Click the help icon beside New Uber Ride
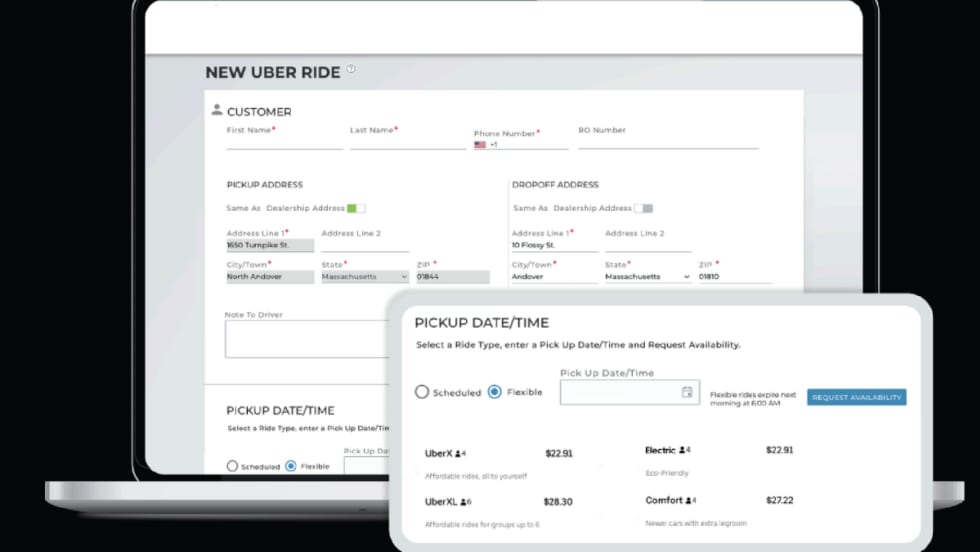 [351, 69]
